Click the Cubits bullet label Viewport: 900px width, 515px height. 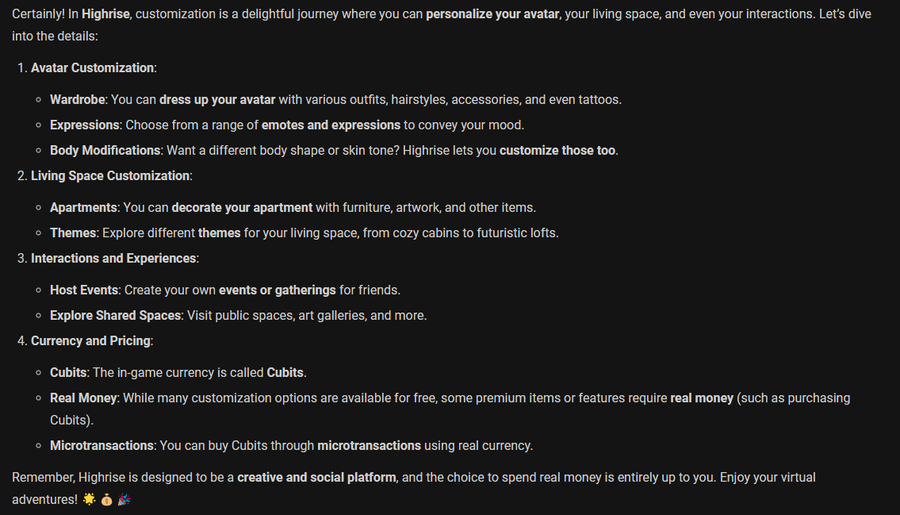click(68, 373)
